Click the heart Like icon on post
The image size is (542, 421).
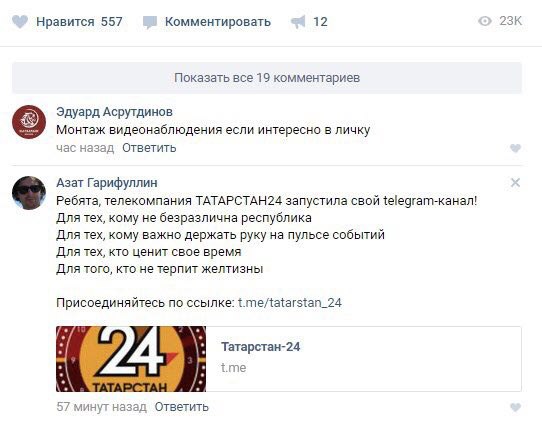[20, 22]
